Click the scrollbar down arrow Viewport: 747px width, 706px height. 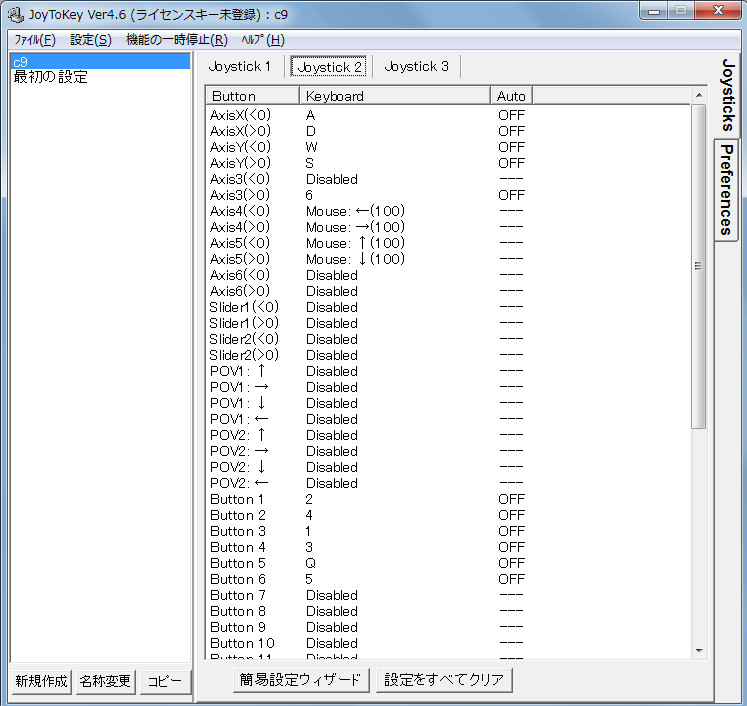[699, 650]
